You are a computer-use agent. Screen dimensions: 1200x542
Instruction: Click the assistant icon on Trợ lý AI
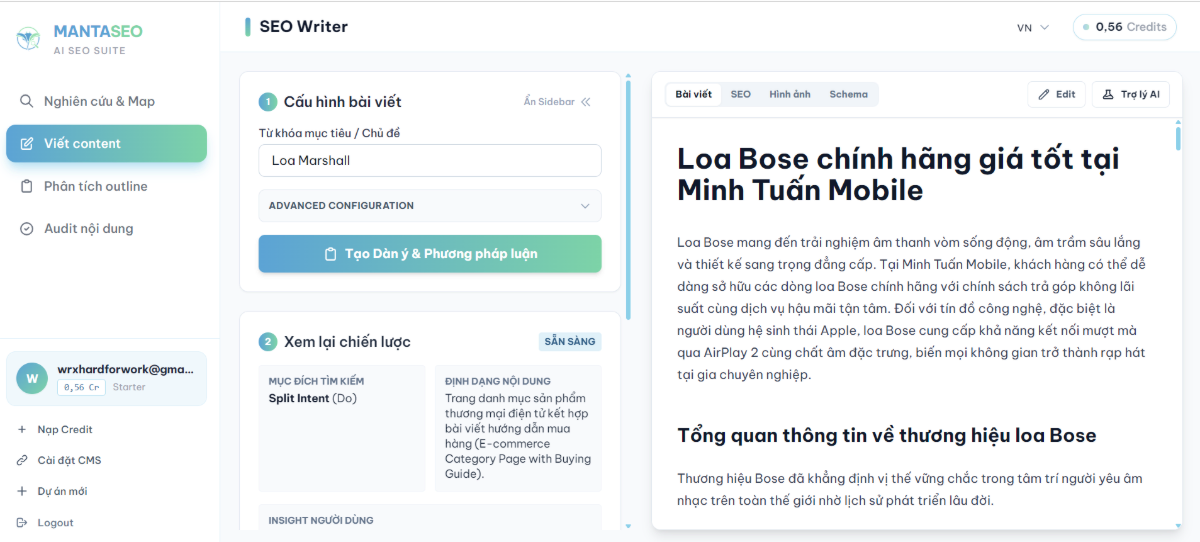pos(1107,94)
